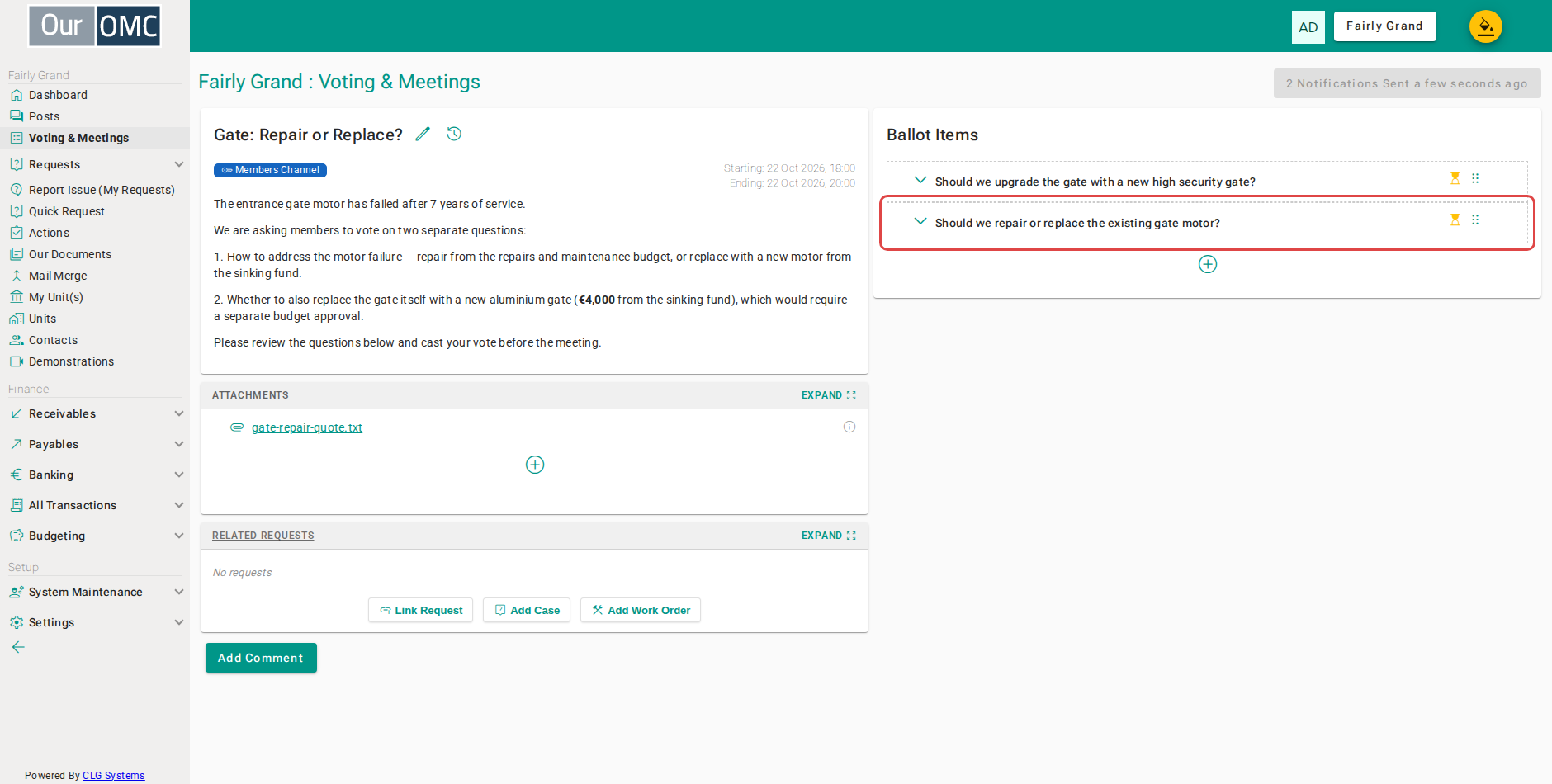Expand the Budgeting sidebar menu
The height and width of the screenshot is (784, 1552).
pos(179,536)
